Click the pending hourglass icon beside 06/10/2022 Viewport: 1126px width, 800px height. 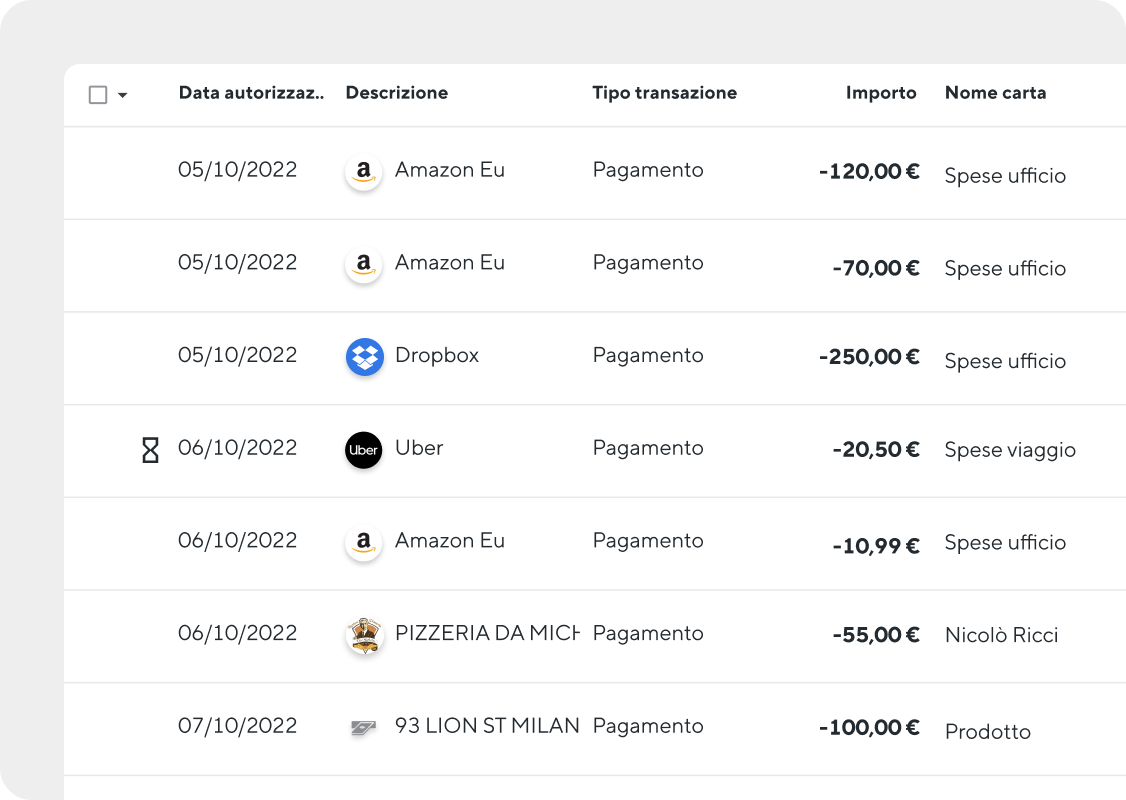(150, 450)
